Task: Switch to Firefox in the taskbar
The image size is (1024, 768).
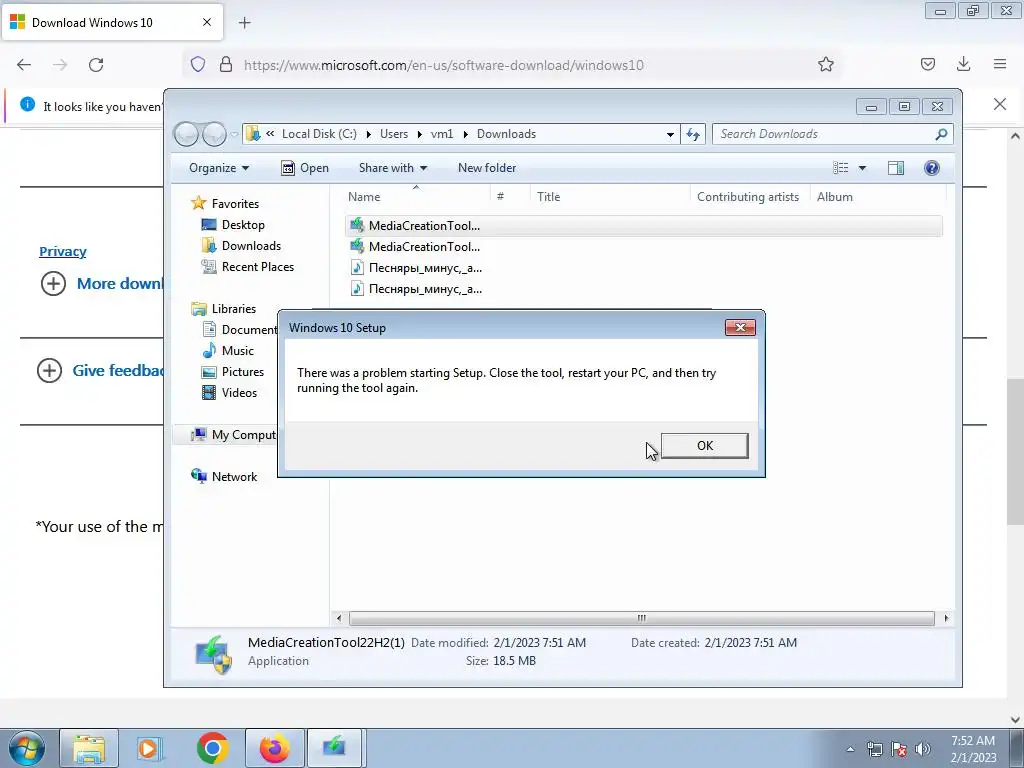Action: click(x=275, y=748)
